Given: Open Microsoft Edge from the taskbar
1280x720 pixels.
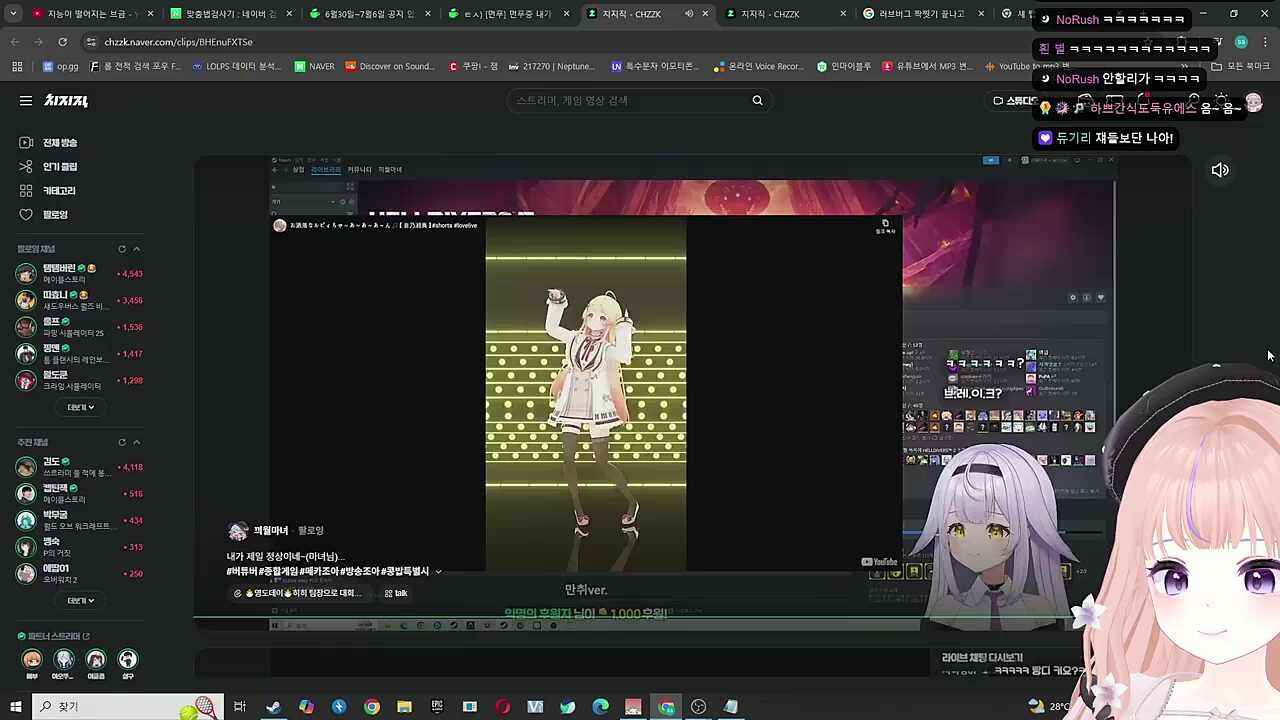Looking at the screenshot, I should pos(600,707).
